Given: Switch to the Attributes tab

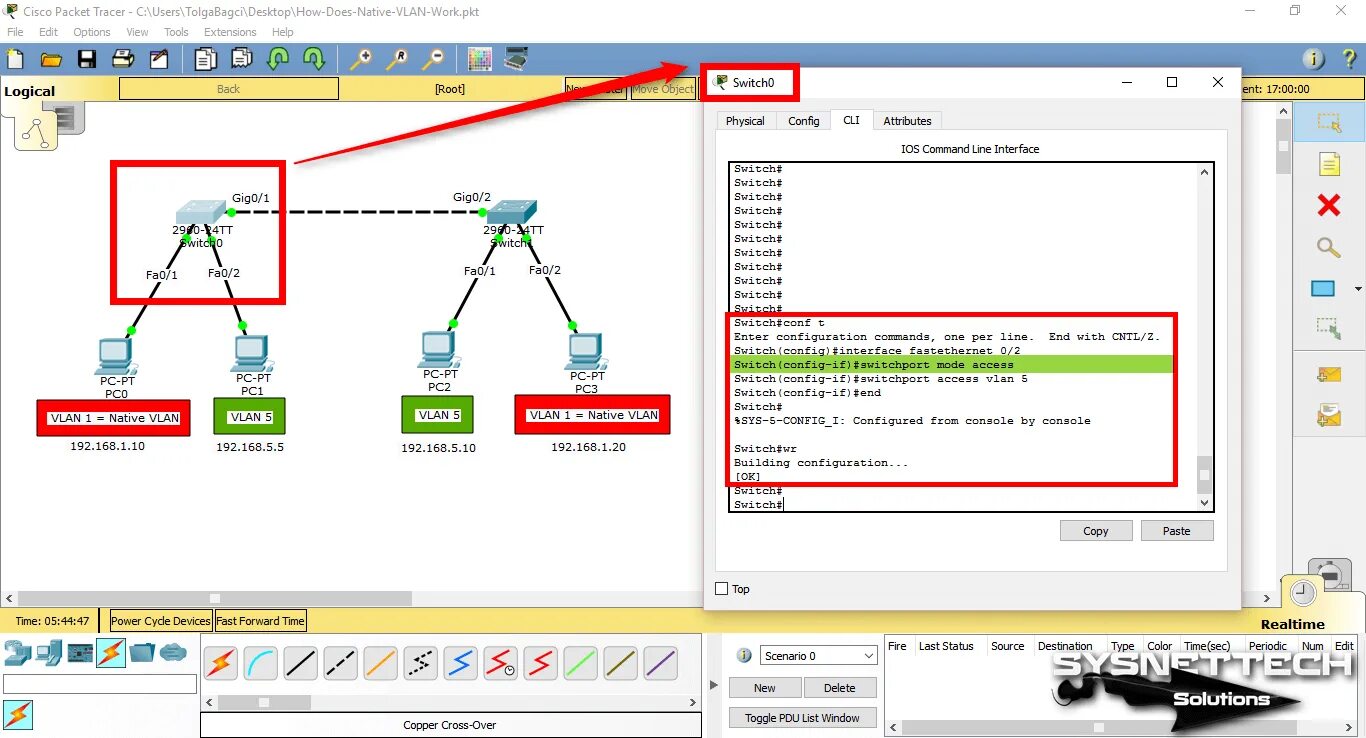Looking at the screenshot, I should (907, 121).
